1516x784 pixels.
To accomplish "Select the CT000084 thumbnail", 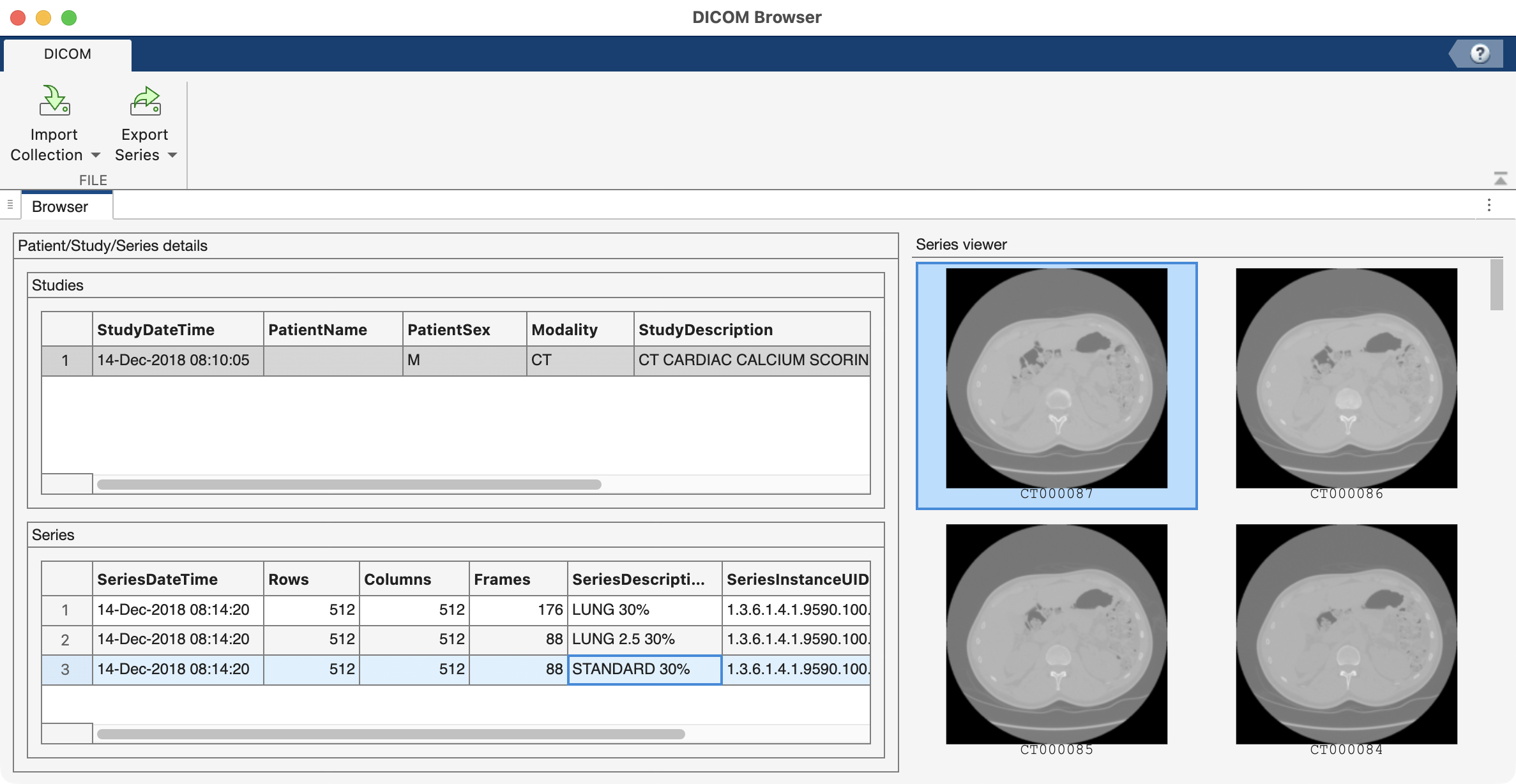I will tap(1347, 634).
